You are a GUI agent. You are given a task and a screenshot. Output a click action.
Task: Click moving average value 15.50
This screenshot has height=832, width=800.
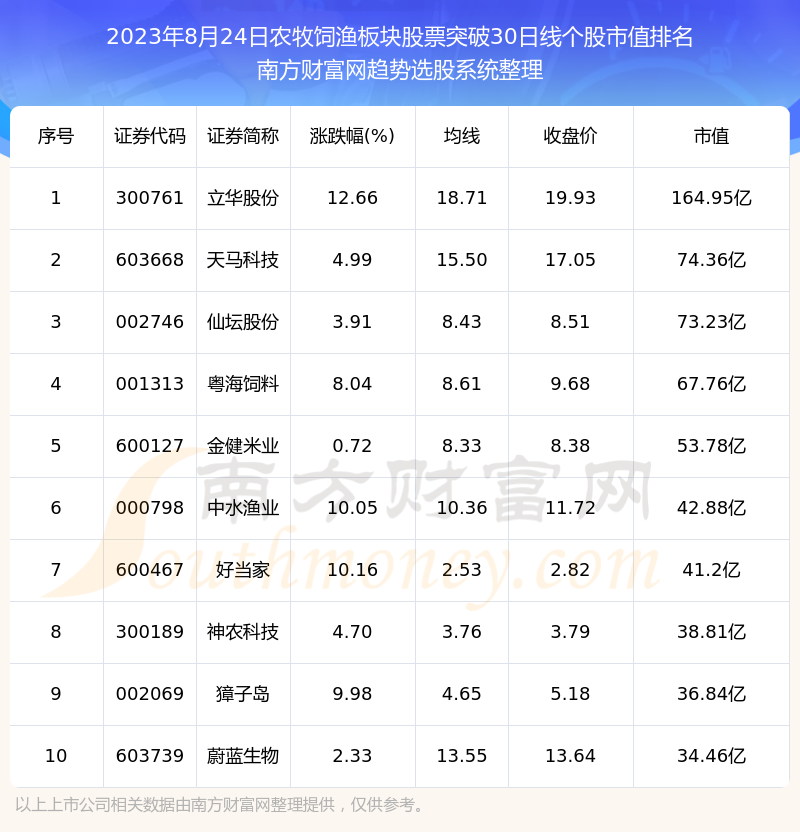pyautogui.click(x=462, y=260)
